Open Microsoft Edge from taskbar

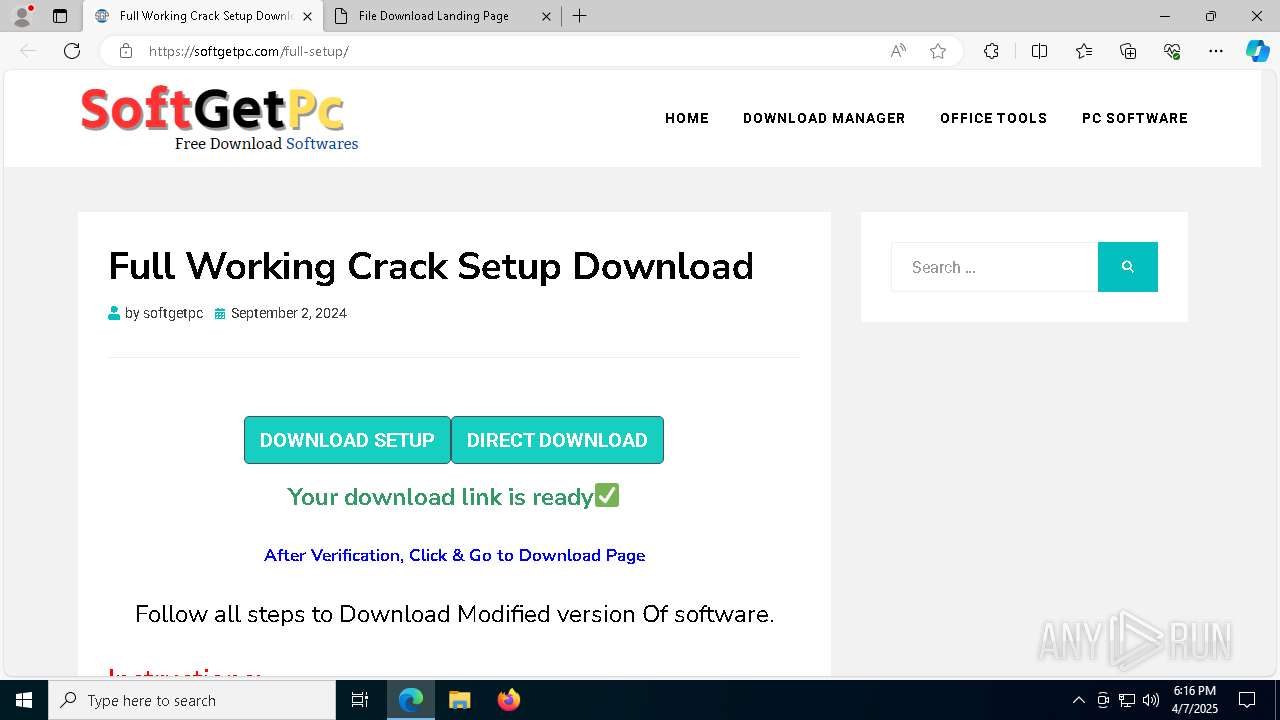click(411, 700)
